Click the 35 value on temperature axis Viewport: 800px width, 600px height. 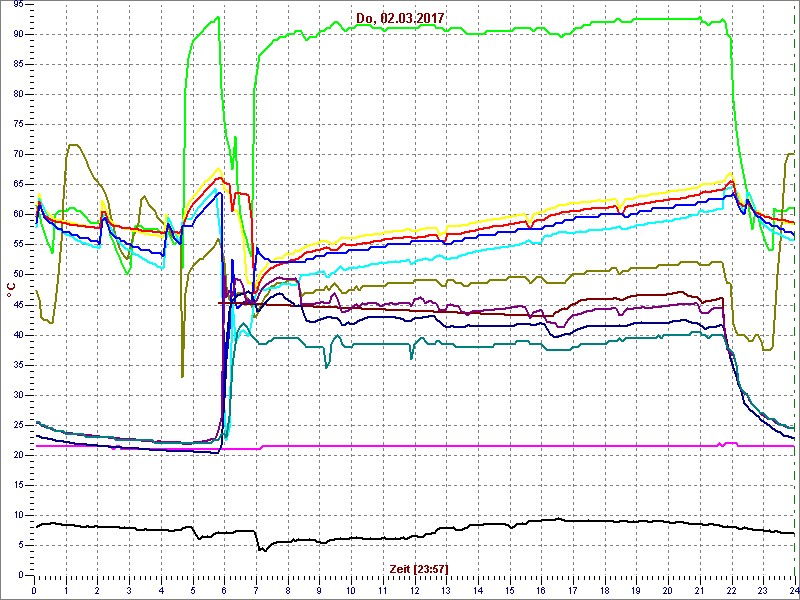17,365
